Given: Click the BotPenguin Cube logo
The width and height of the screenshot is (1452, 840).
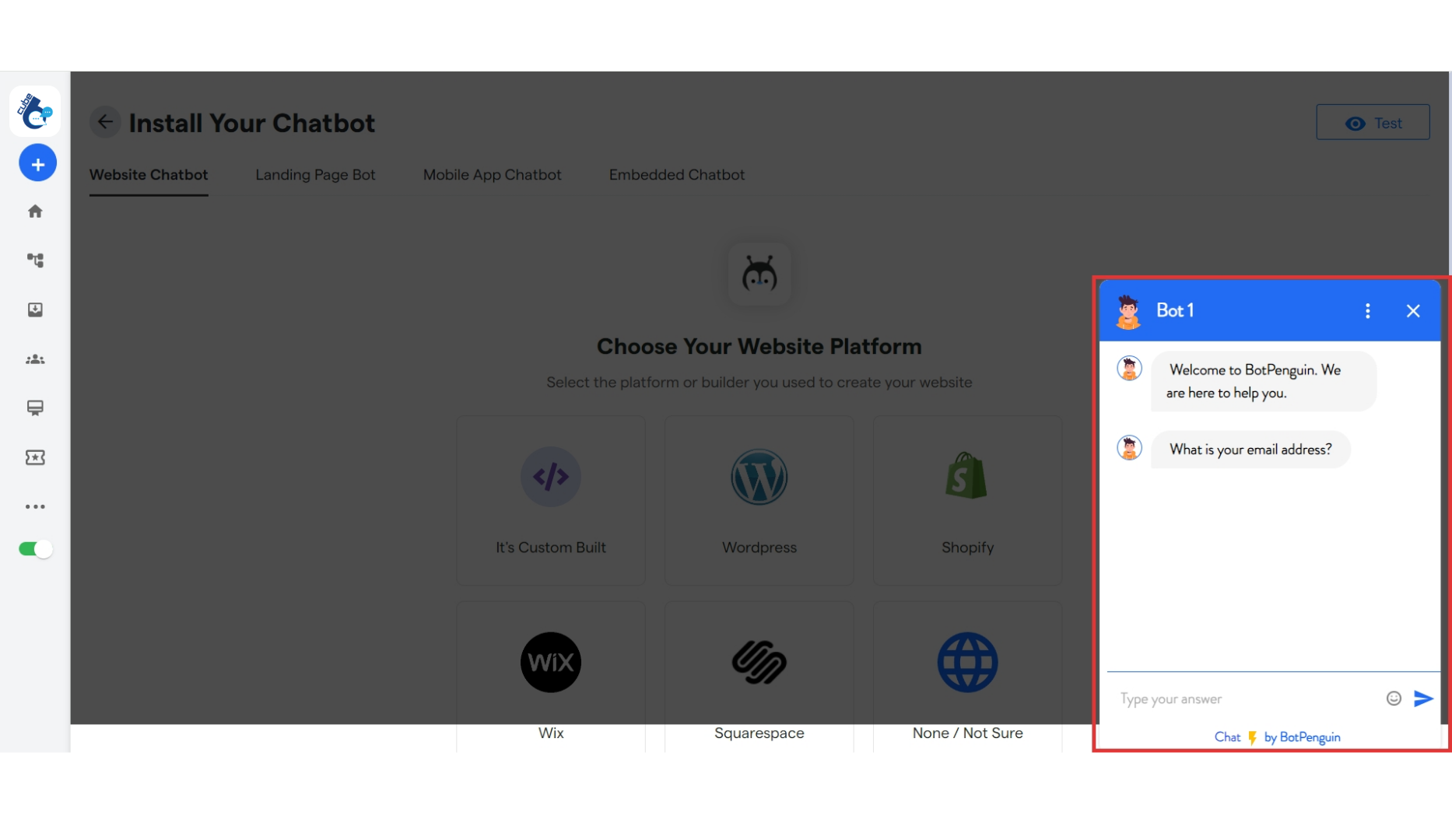Looking at the screenshot, I should click(x=34, y=110).
